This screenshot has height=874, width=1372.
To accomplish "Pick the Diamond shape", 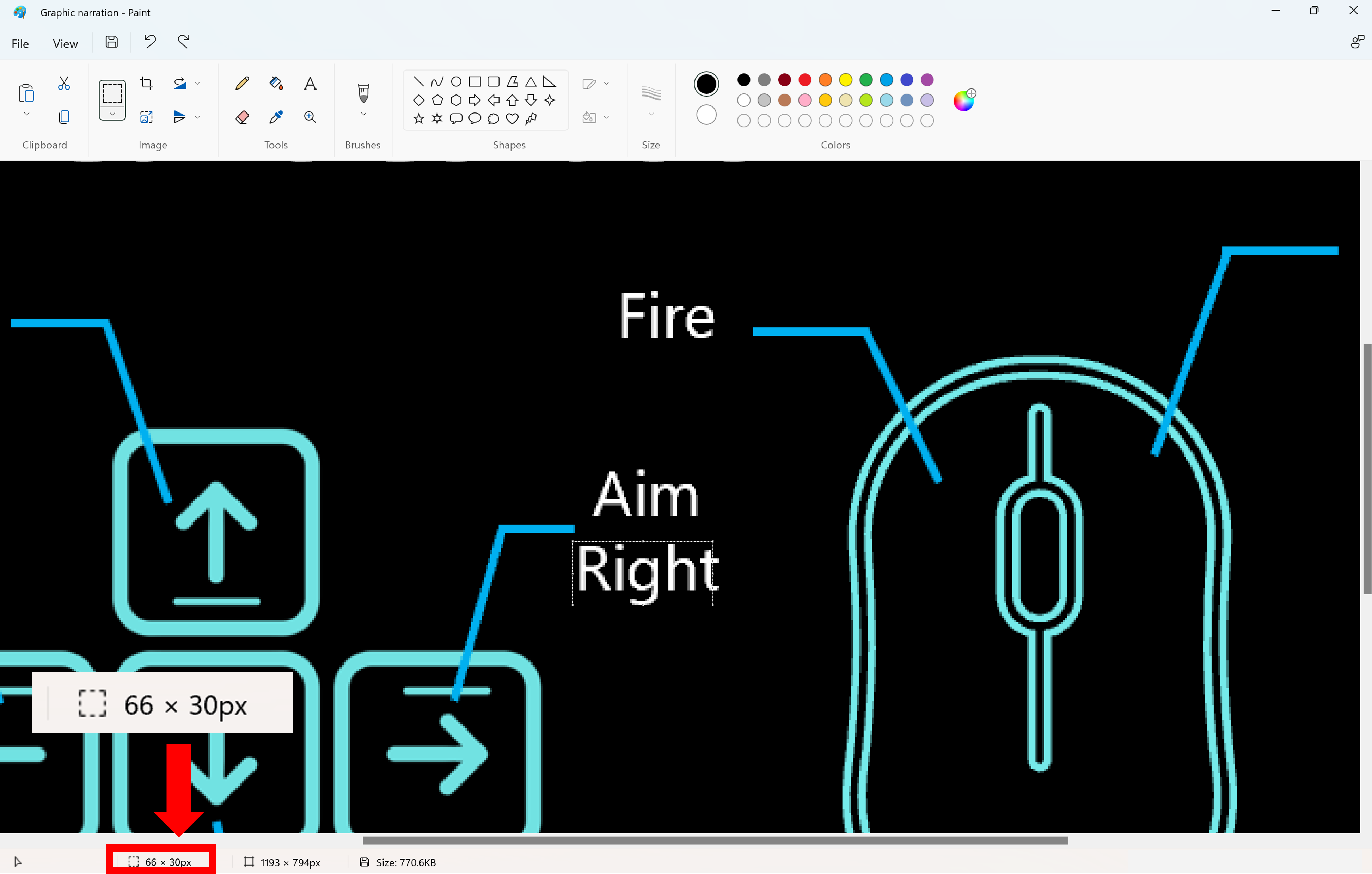I will coord(419,100).
